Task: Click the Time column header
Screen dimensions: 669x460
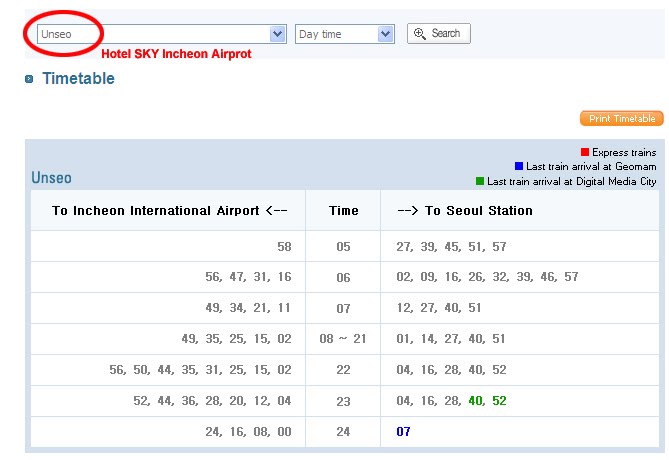Action: [343, 210]
